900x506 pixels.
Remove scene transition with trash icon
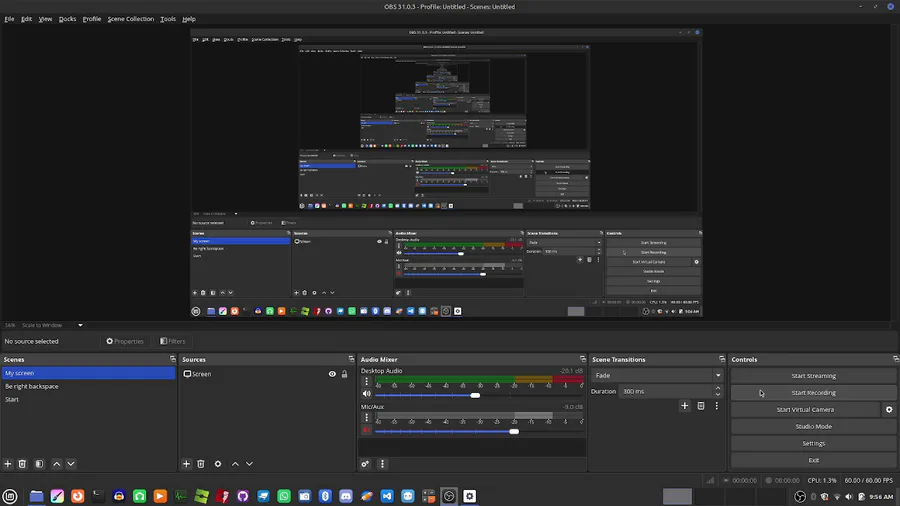pyautogui.click(x=701, y=406)
